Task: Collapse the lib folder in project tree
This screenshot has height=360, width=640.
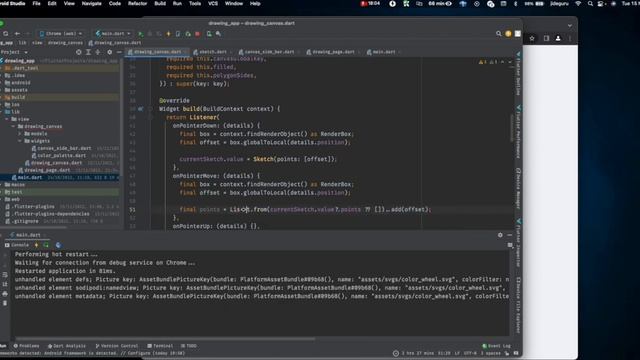Action: [x=2, y=112]
